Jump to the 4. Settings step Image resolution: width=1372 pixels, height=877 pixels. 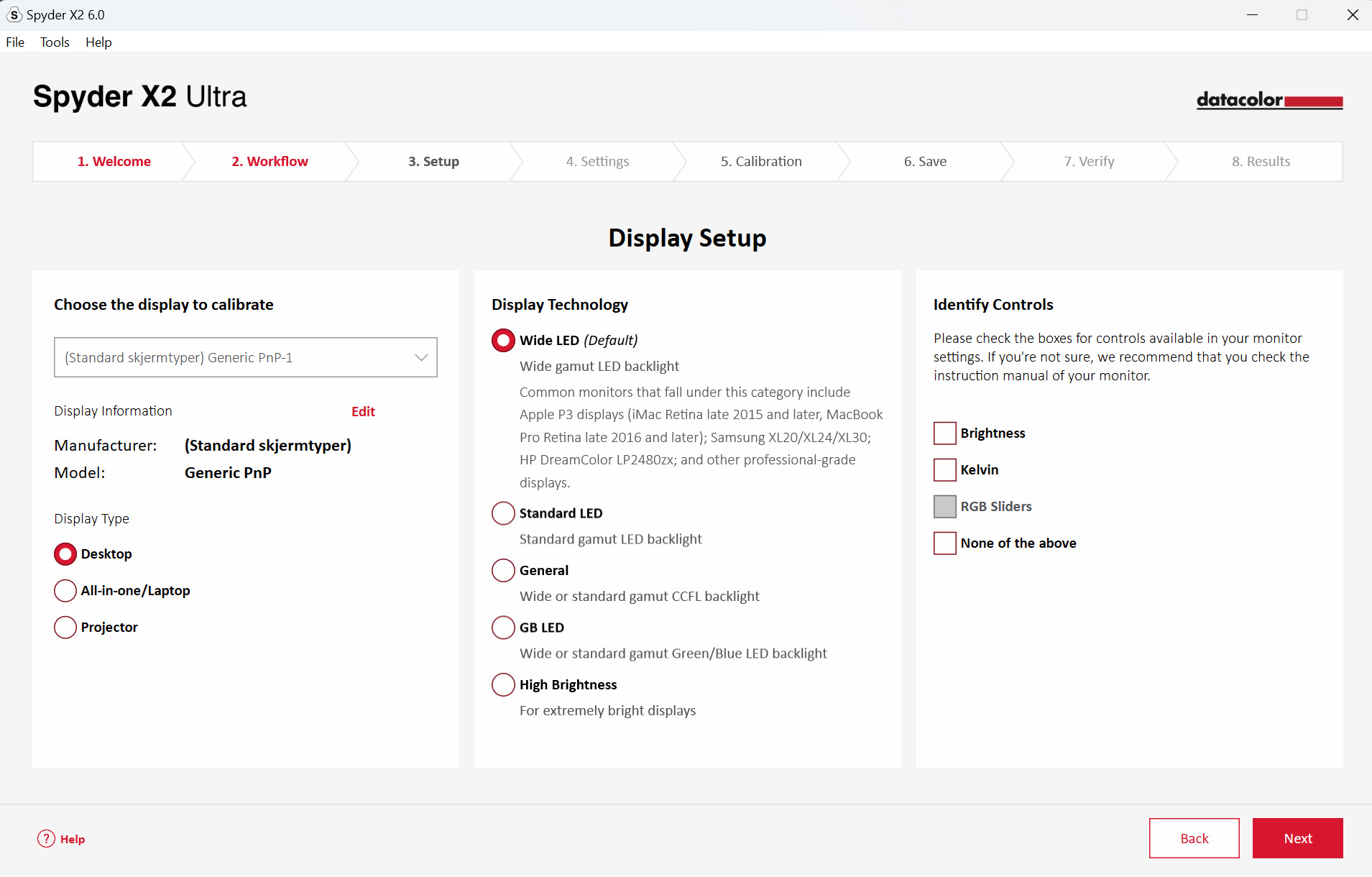coord(597,161)
